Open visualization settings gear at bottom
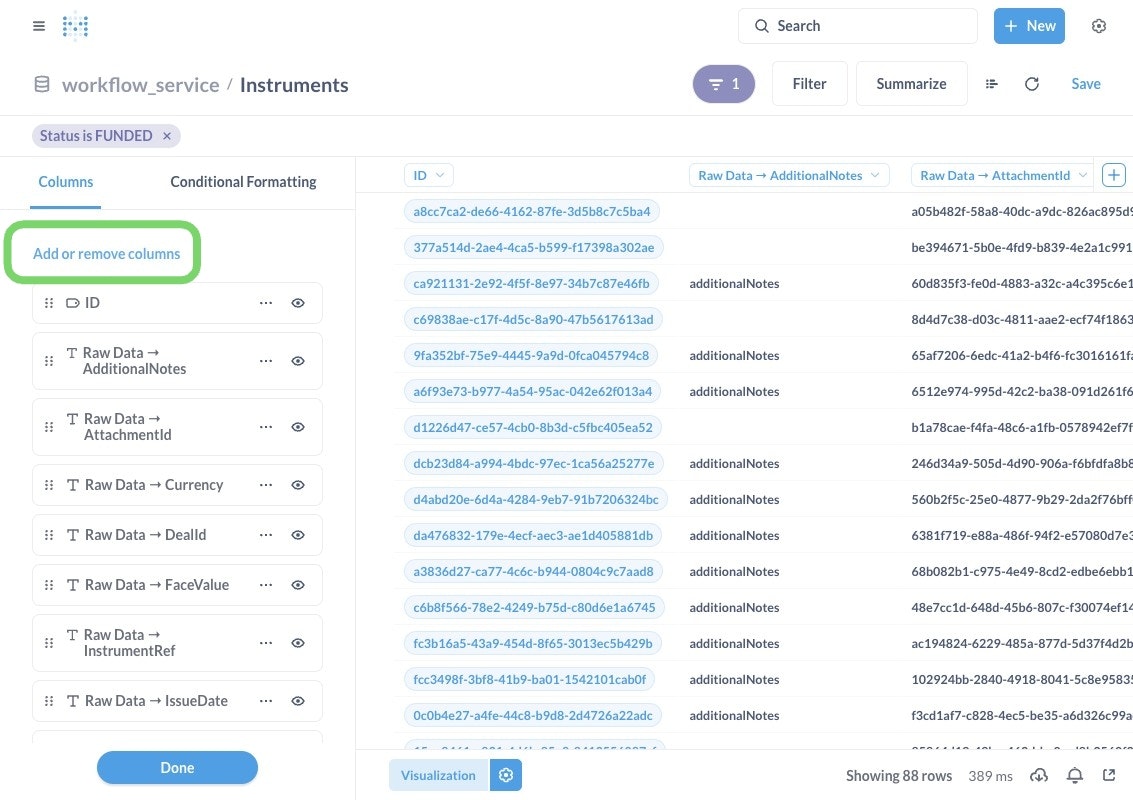Screen dimensions: 1133x800 (506, 775)
